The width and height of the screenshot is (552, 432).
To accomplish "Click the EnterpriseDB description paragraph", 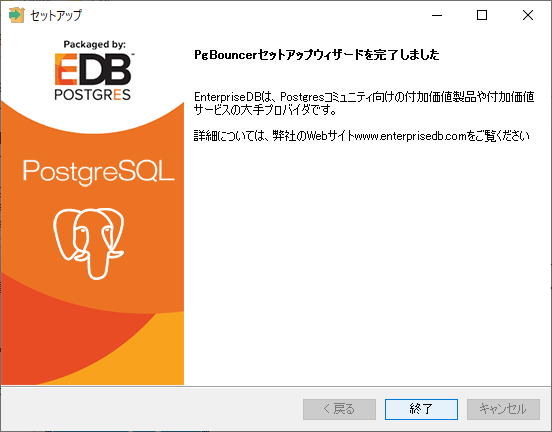I will (364, 103).
